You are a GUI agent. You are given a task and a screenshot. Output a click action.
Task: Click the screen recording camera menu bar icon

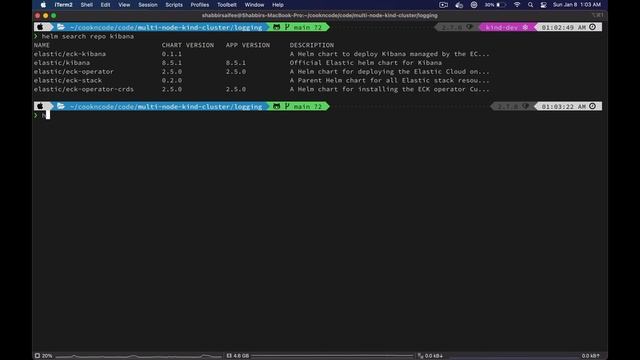pyautogui.click(x=443, y=5)
